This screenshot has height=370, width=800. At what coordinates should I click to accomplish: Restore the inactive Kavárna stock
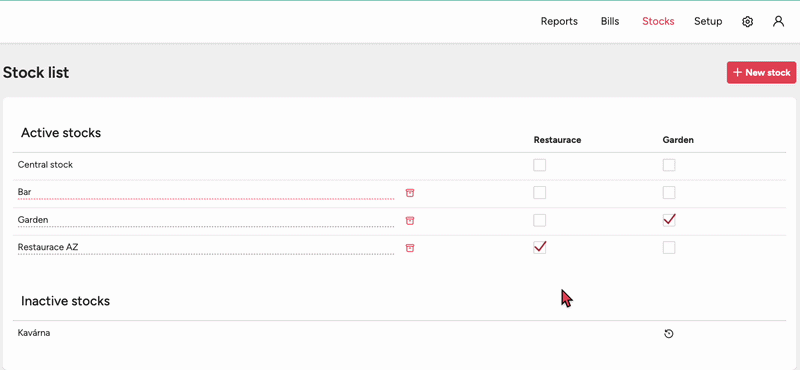[x=669, y=334]
